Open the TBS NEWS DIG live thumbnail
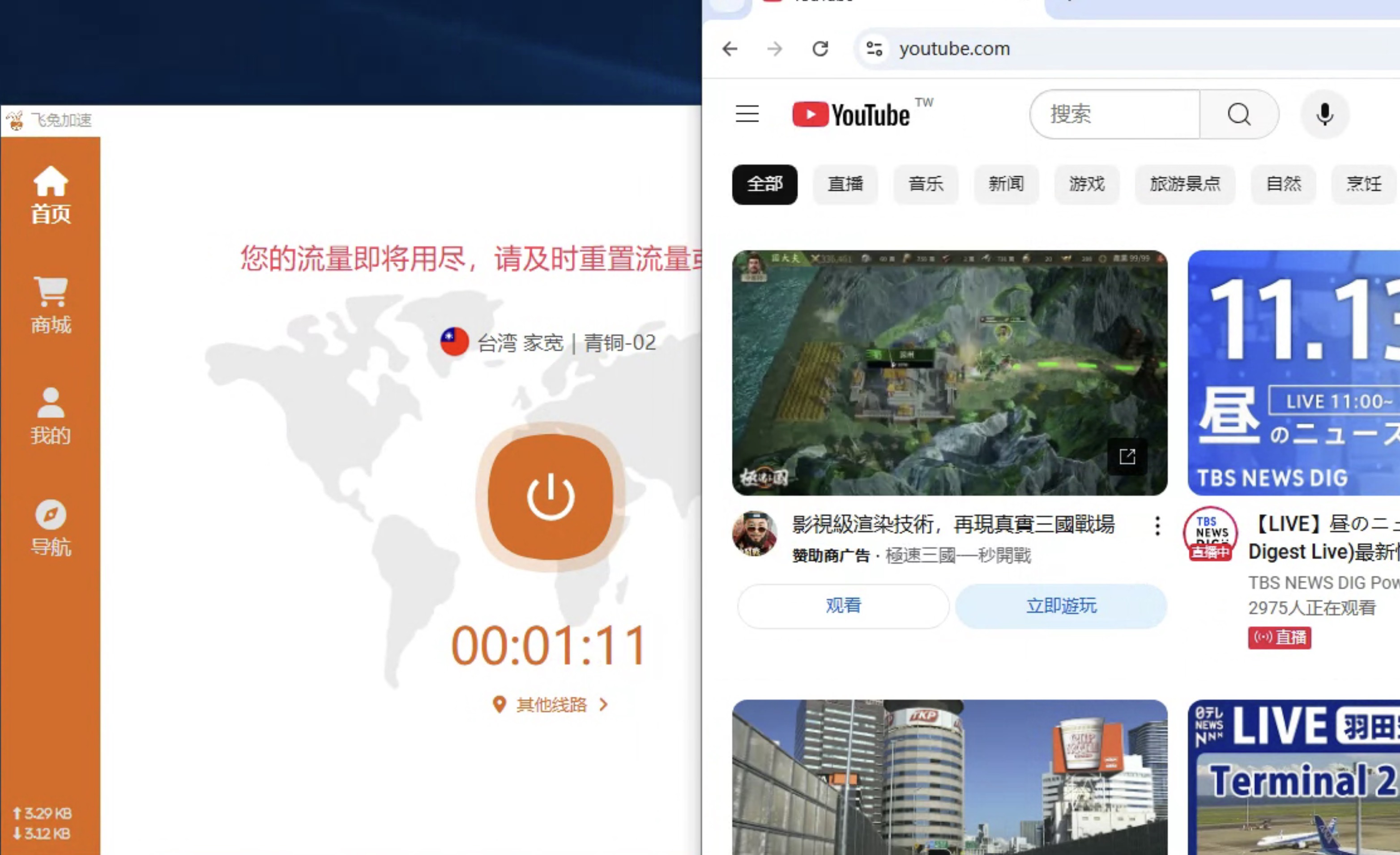Viewport: 1400px width, 855px height. (x=1294, y=373)
